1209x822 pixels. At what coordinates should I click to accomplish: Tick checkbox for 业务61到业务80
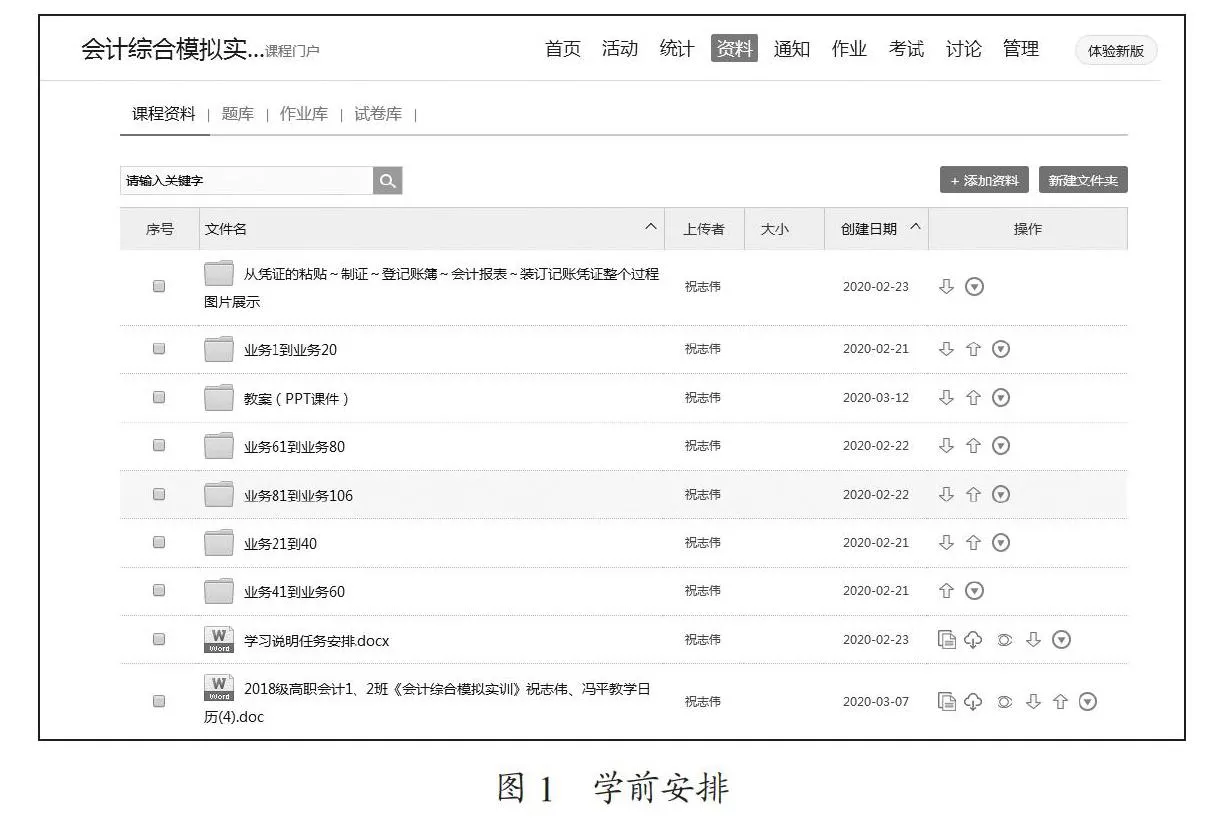click(x=159, y=446)
